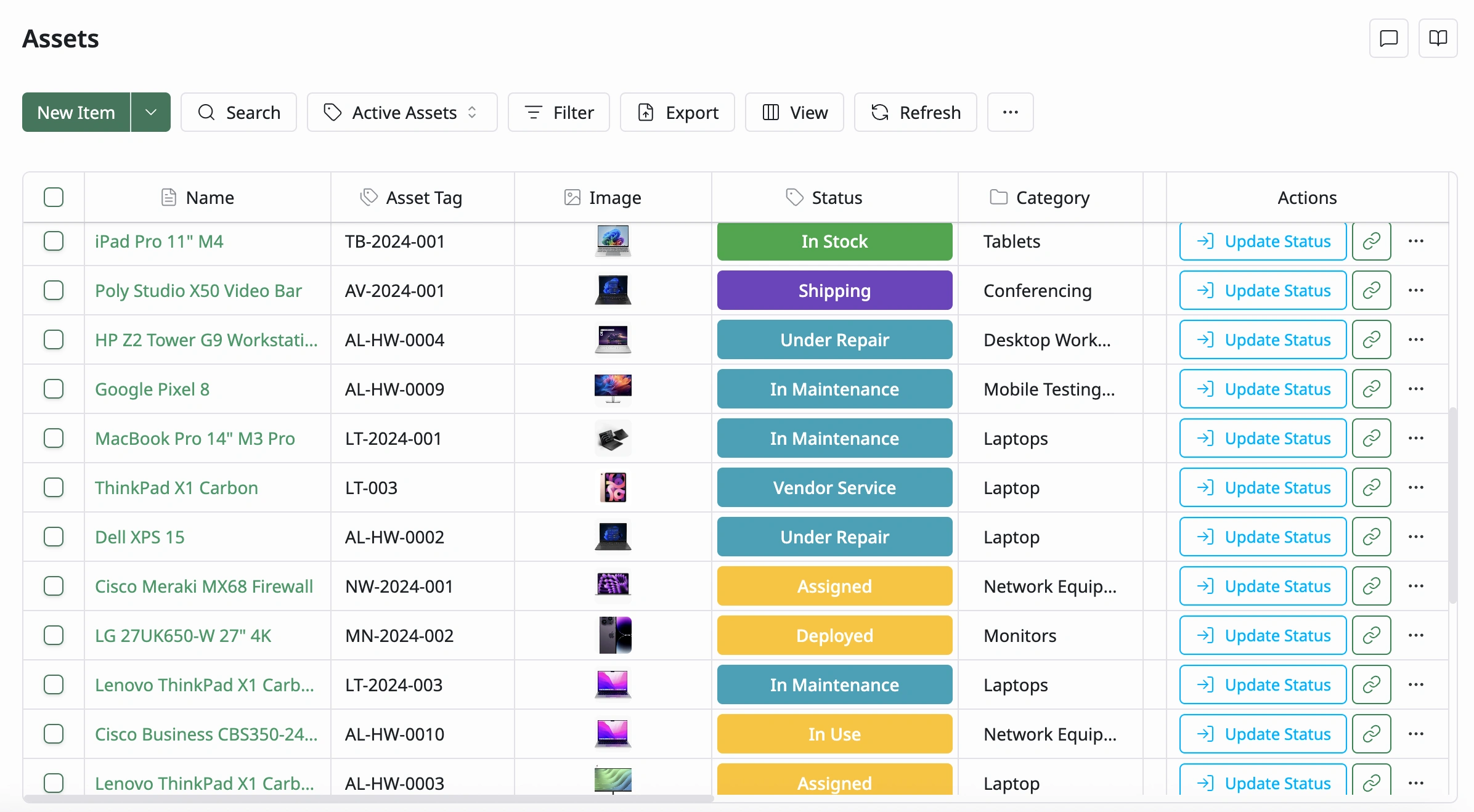Click the Asset Tag column header

423,197
